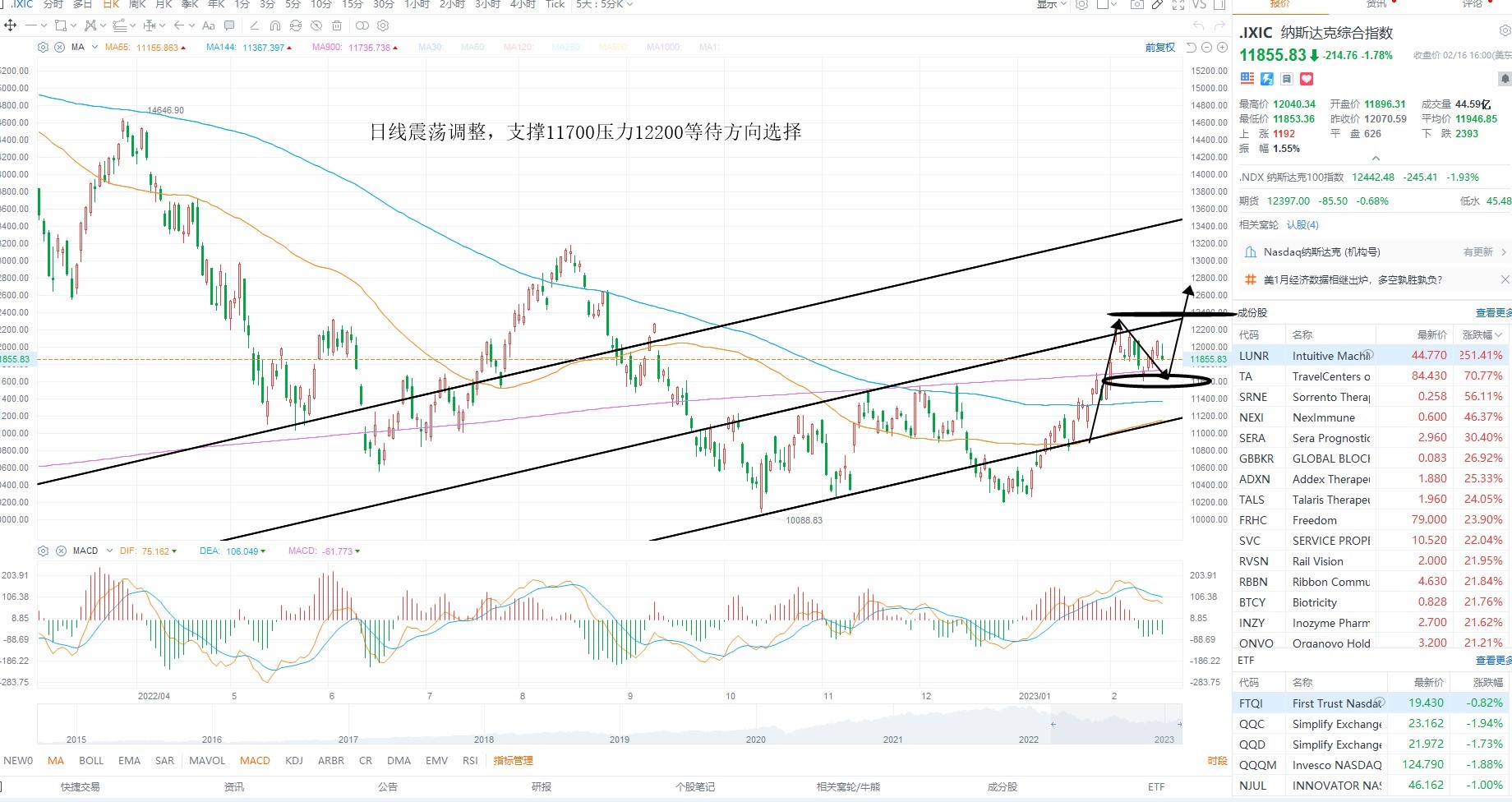Image resolution: width=1512 pixels, height=802 pixels.
Task: Switch to the 周K weekly chart tab
Action: click(x=137, y=4)
